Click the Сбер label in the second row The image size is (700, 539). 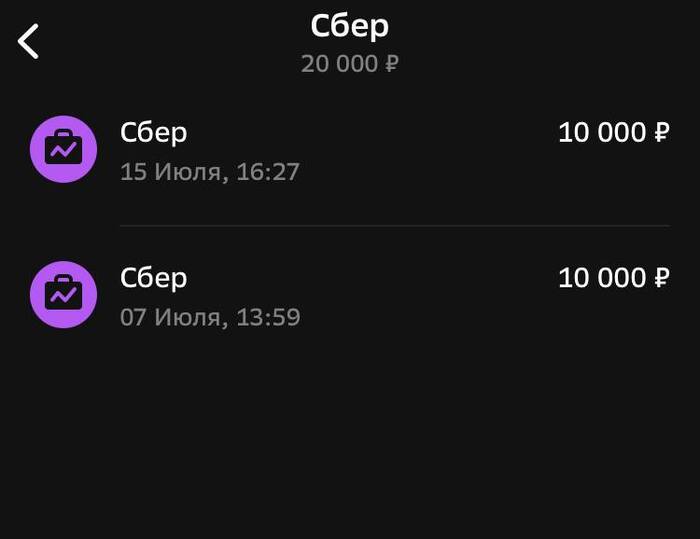[154, 279]
